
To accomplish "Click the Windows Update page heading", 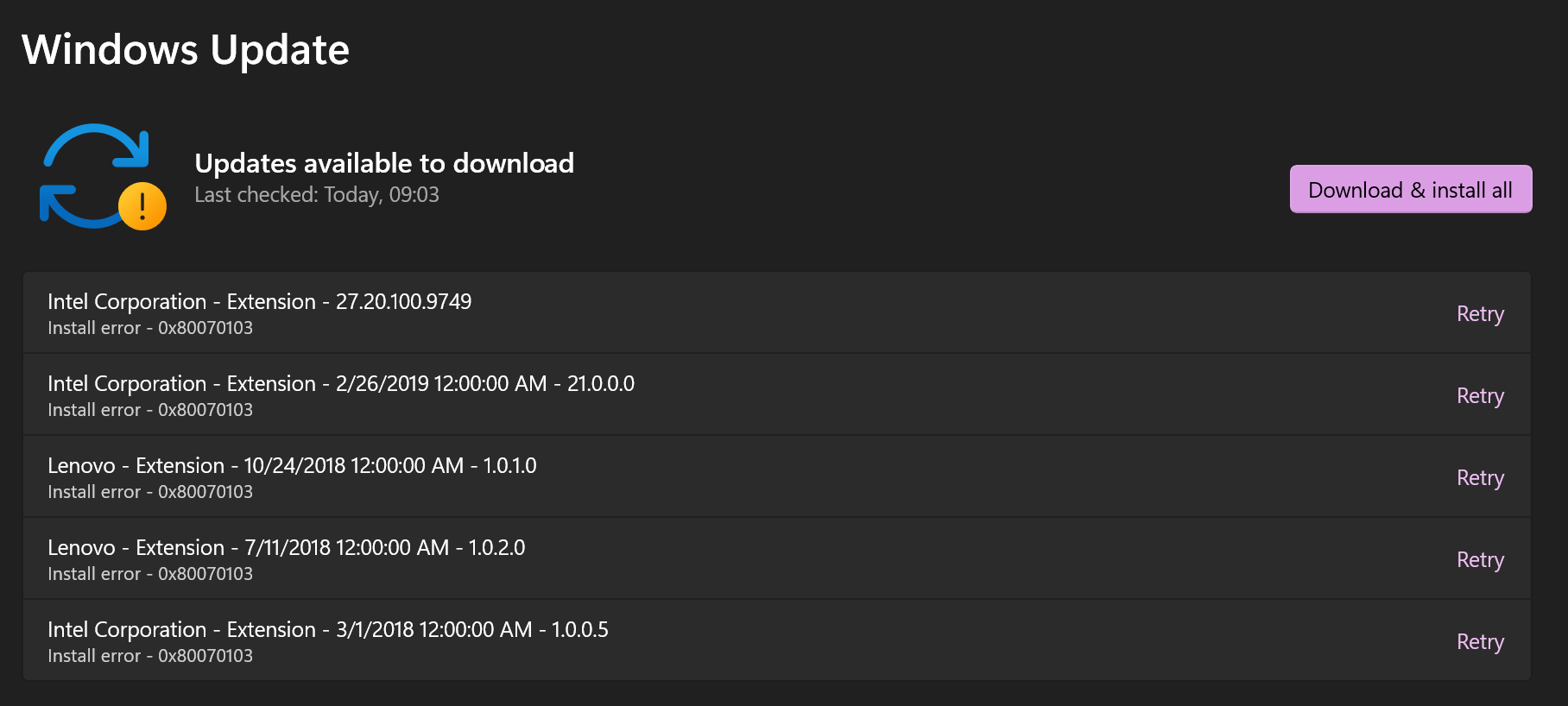I will [186, 49].
